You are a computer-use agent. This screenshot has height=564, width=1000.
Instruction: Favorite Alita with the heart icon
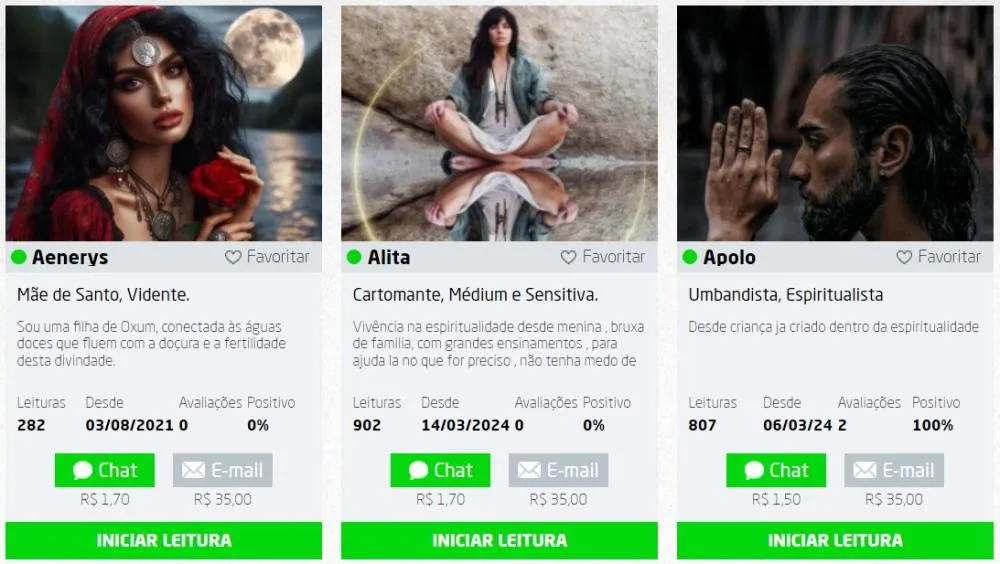[x=568, y=257]
